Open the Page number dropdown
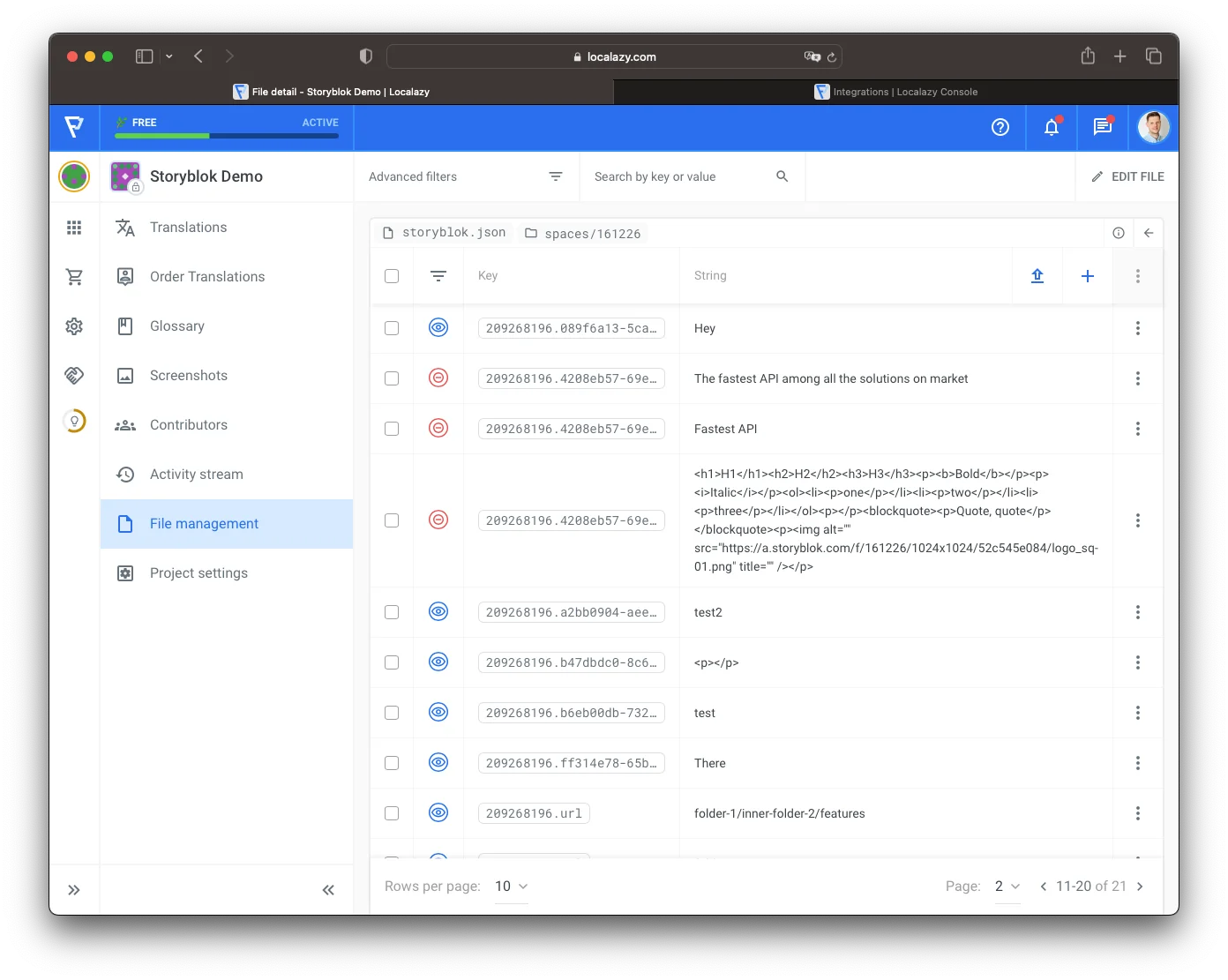The width and height of the screenshot is (1228, 980). coord(1007,886)
